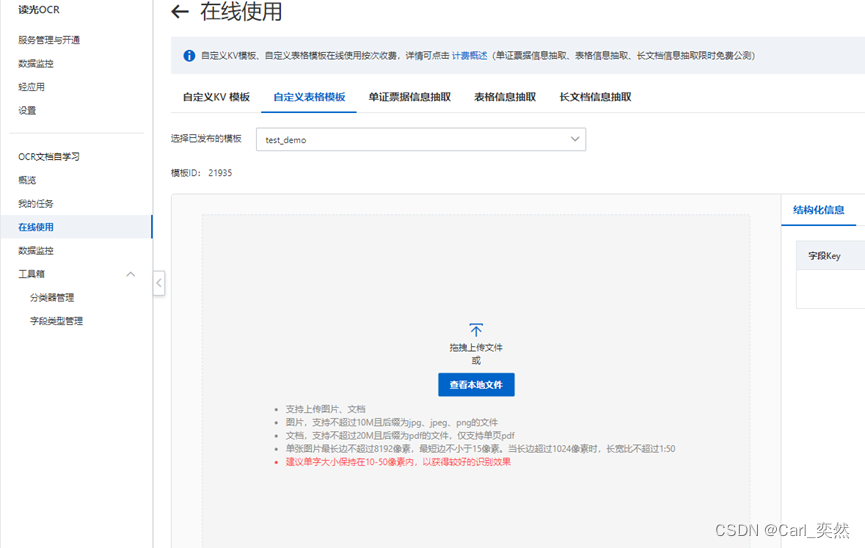Open the lower 数据监控 item below 在线使用
This screenshot has height=548, width=865.
point(36,251)
